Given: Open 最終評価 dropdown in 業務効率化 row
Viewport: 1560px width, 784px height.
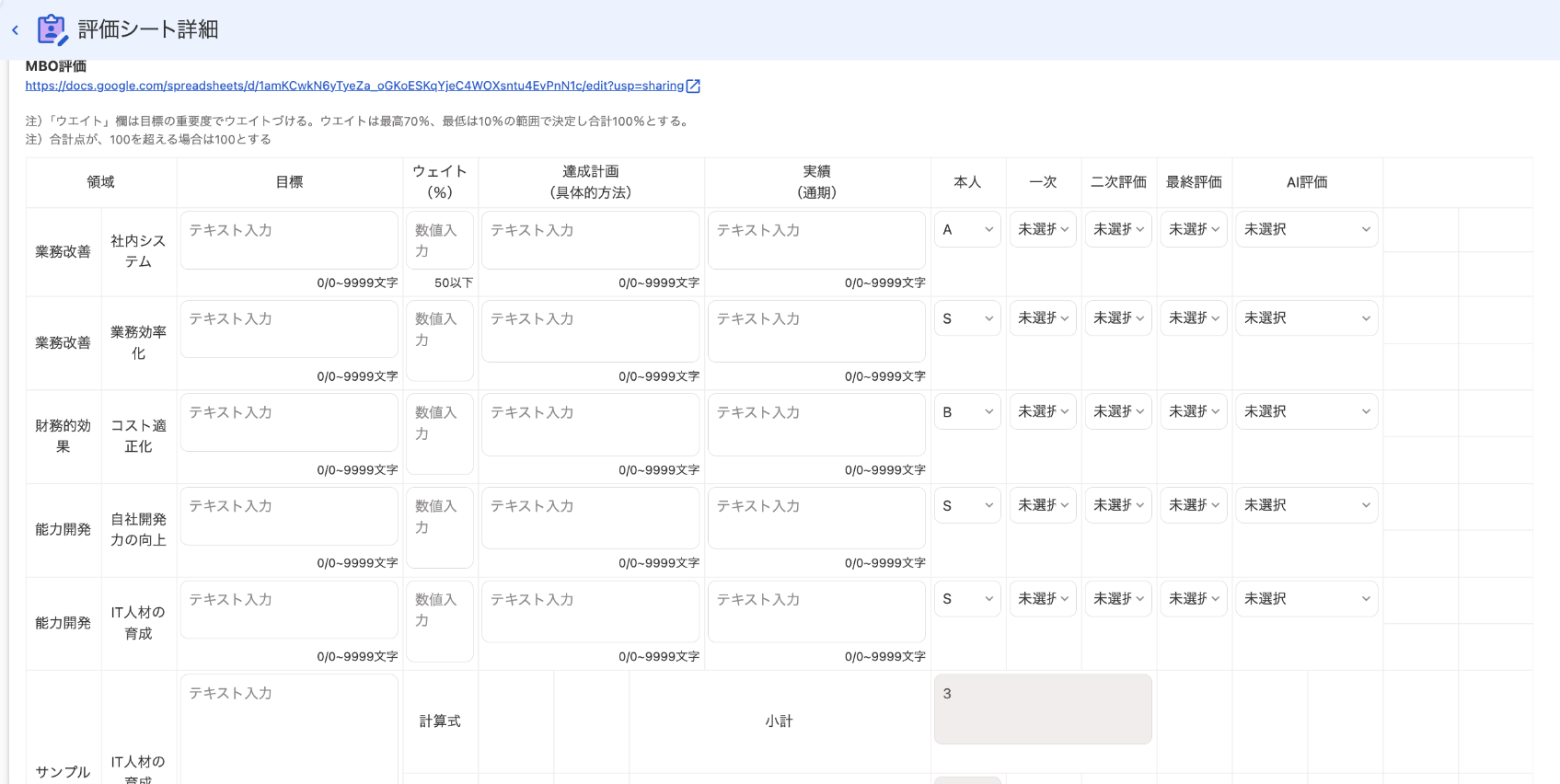Looking at the screenshot, I should pyautogui.click(x=1194, y=318).
